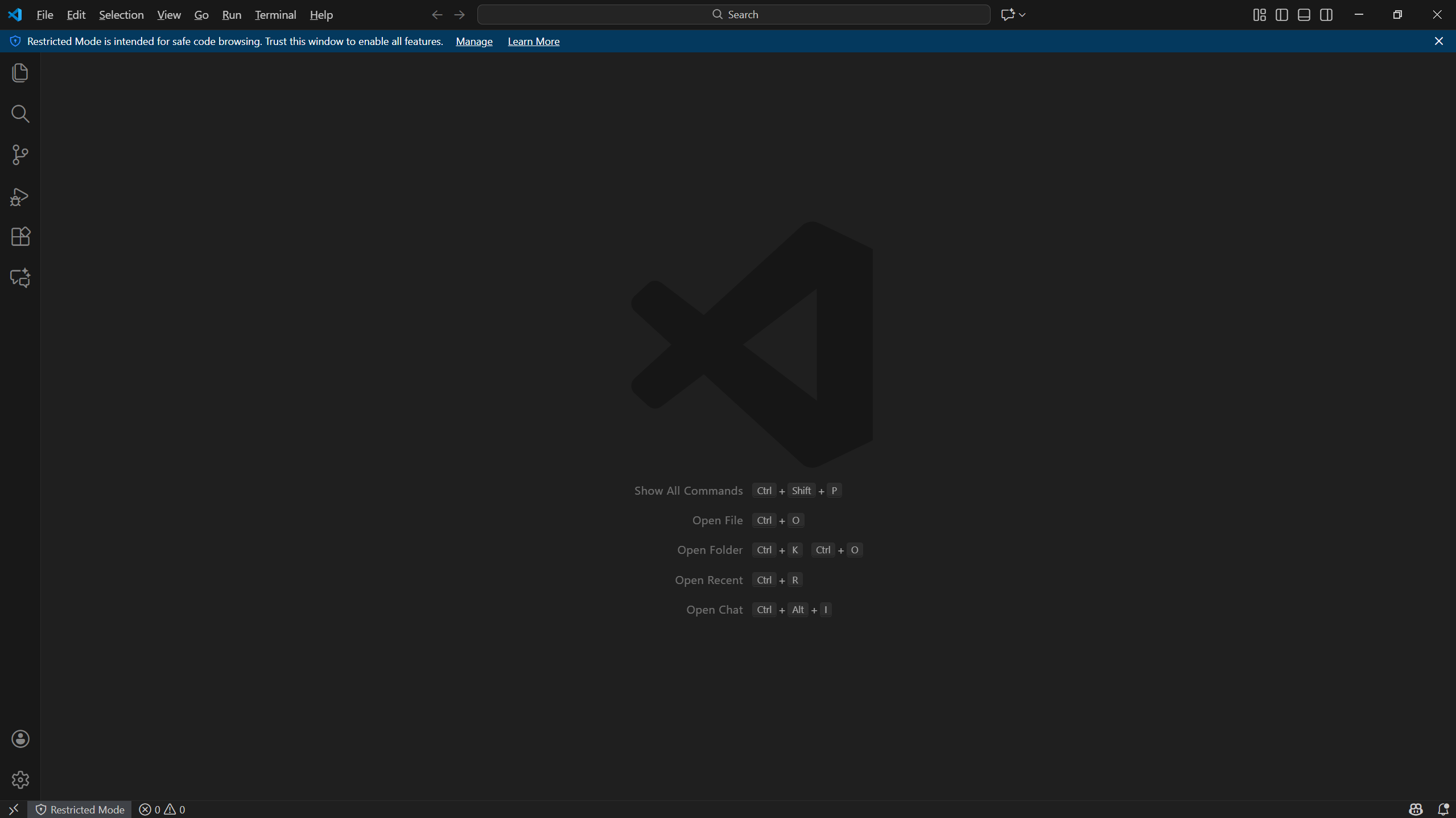Click the Learn More link
1456x818 pixels.
coord(533,42)
